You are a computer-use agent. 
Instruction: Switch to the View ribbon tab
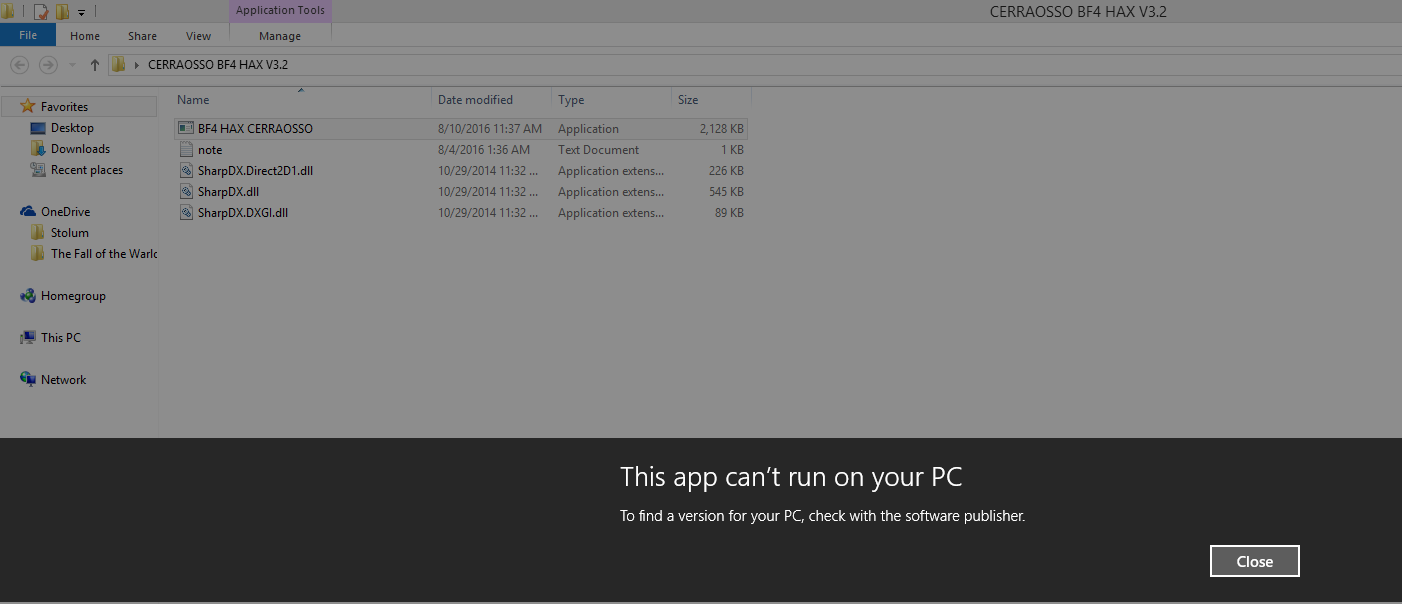pos(198,36)
